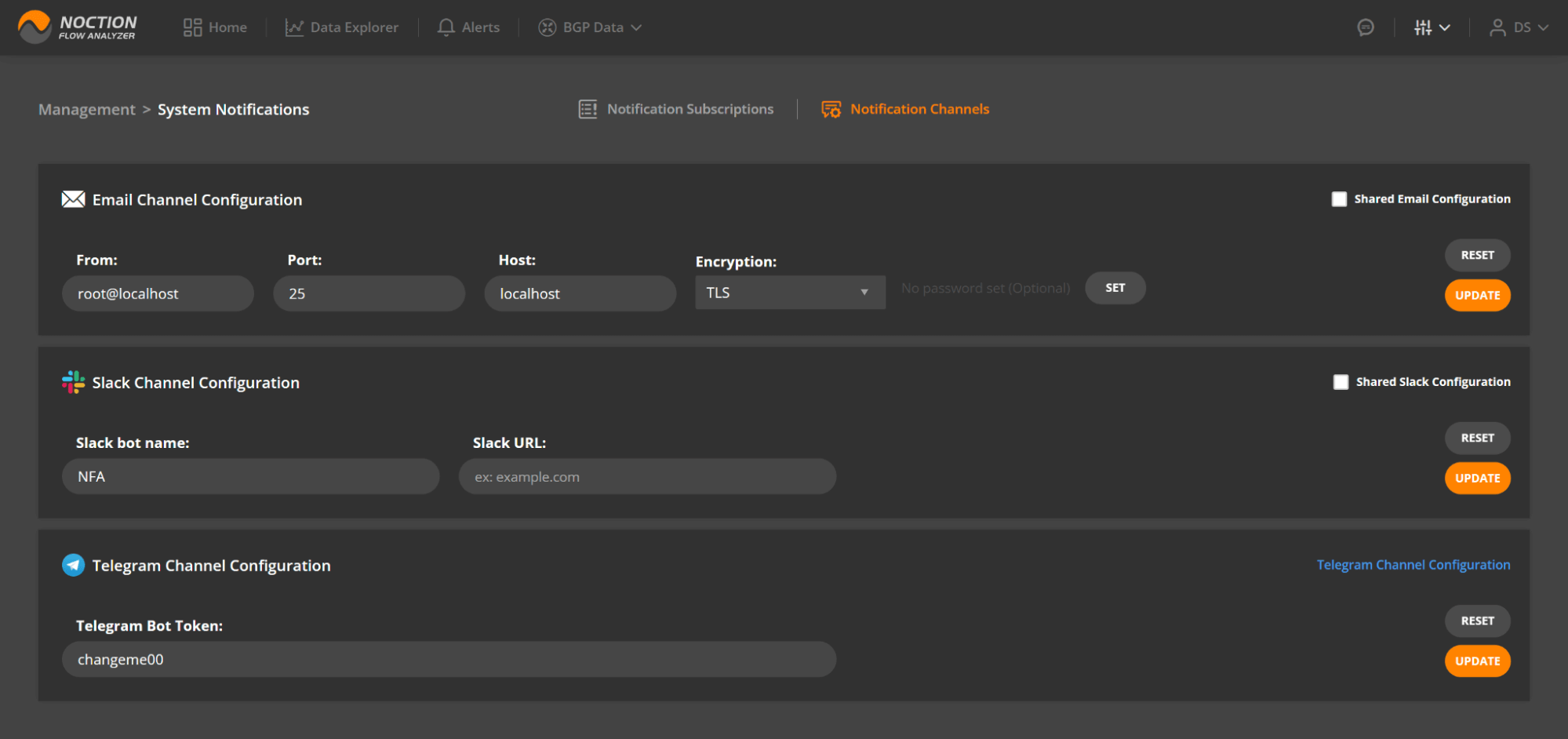Click the Home grid icon
The height and width of the screenshot is (739, 1568).
click(x=192, y=27)
